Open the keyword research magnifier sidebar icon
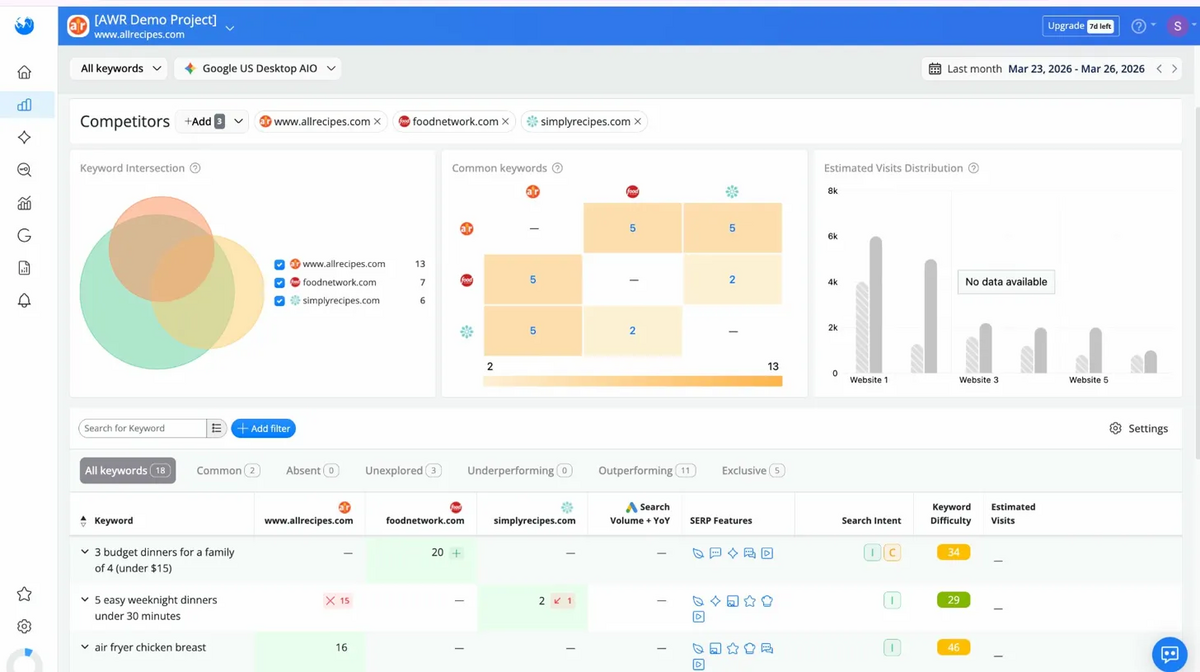Screen dimensions: 1200x672 point(24,170)
